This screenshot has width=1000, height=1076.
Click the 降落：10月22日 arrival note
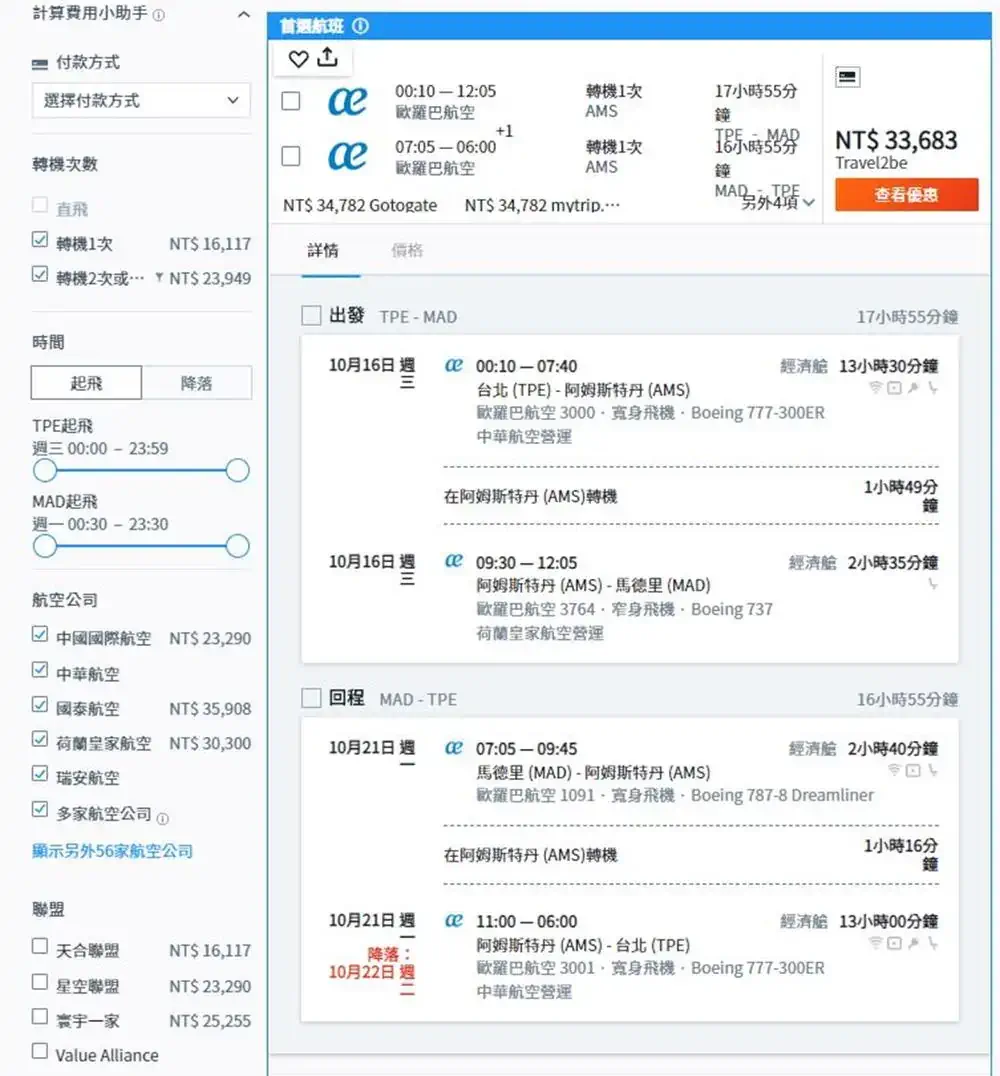point(372,971)
